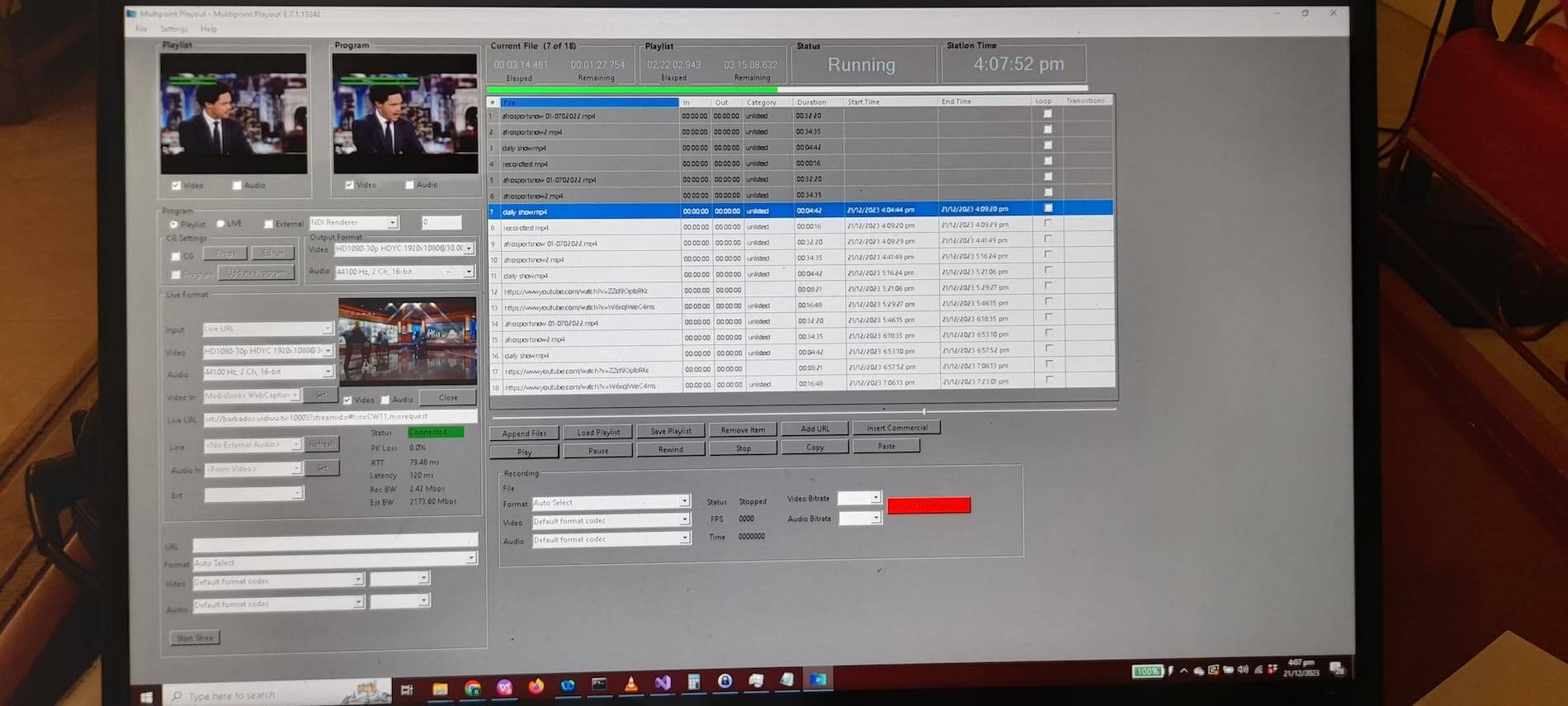
Task: Open Firefox from the taskbar
Action: pyautogui.click(x=536, y=686)
